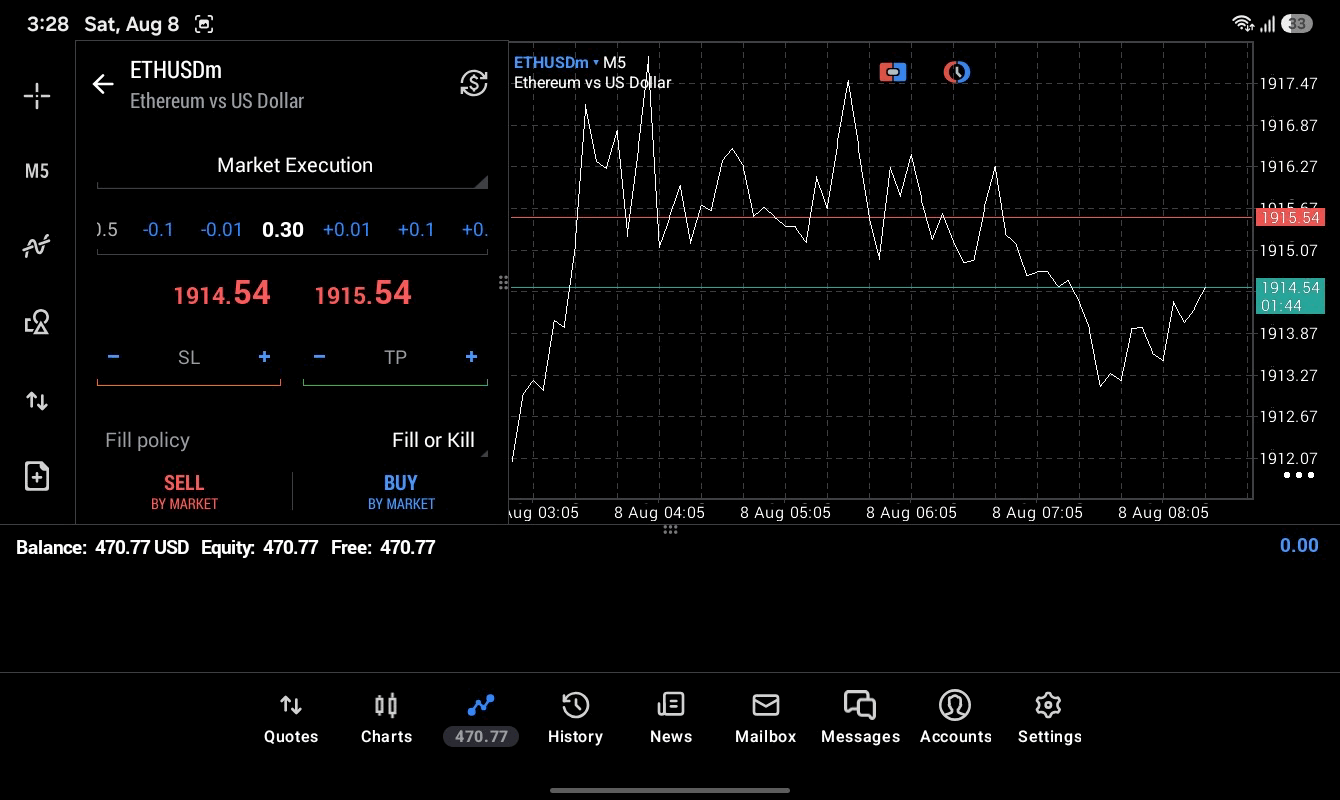Tap the dollar refresh icon in order panel
This screenshot has width=1340, height=800.
pyautogui.click(x=474, y=83)
